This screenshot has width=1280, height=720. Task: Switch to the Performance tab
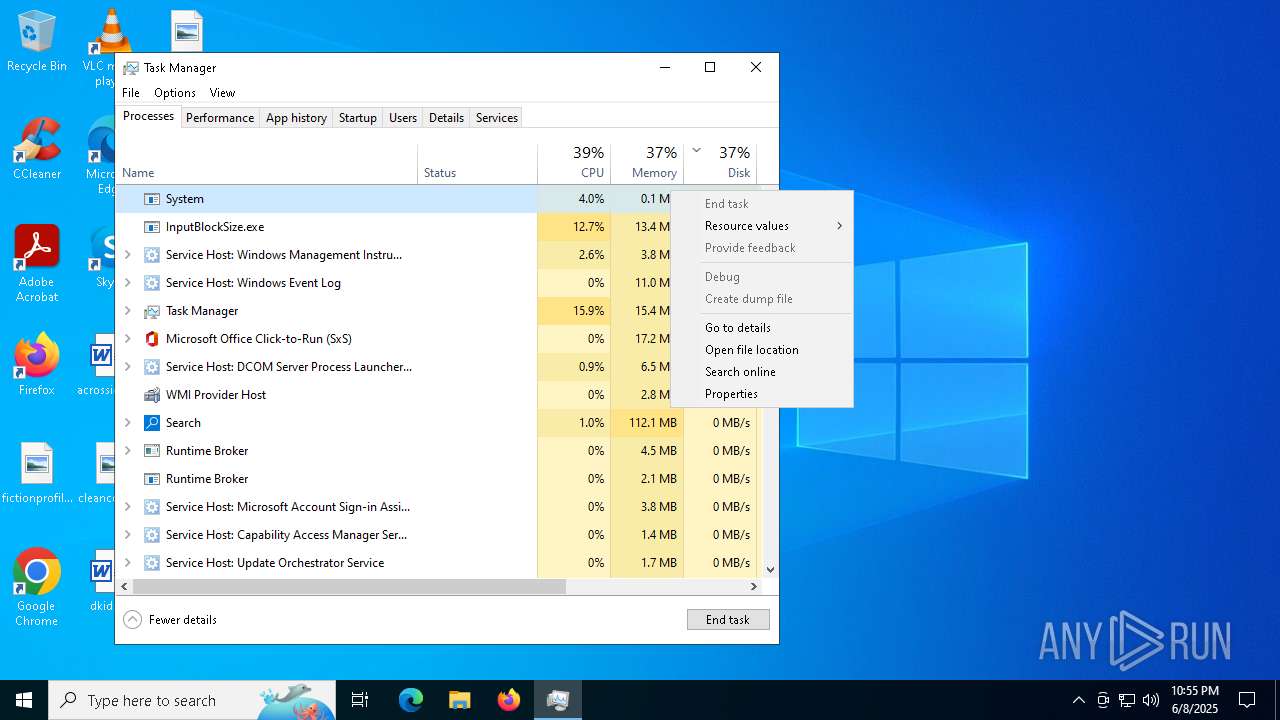coord(220,118)
